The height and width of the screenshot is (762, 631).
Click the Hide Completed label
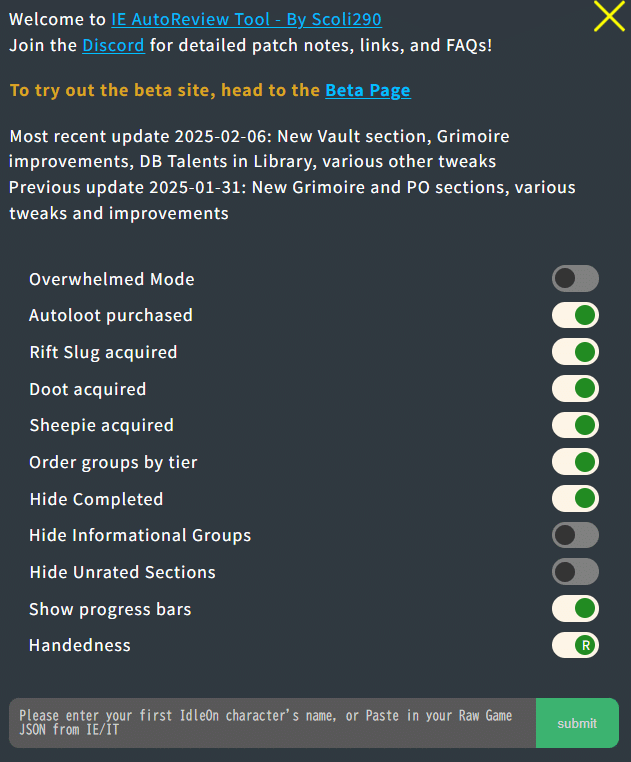[96, 499]
